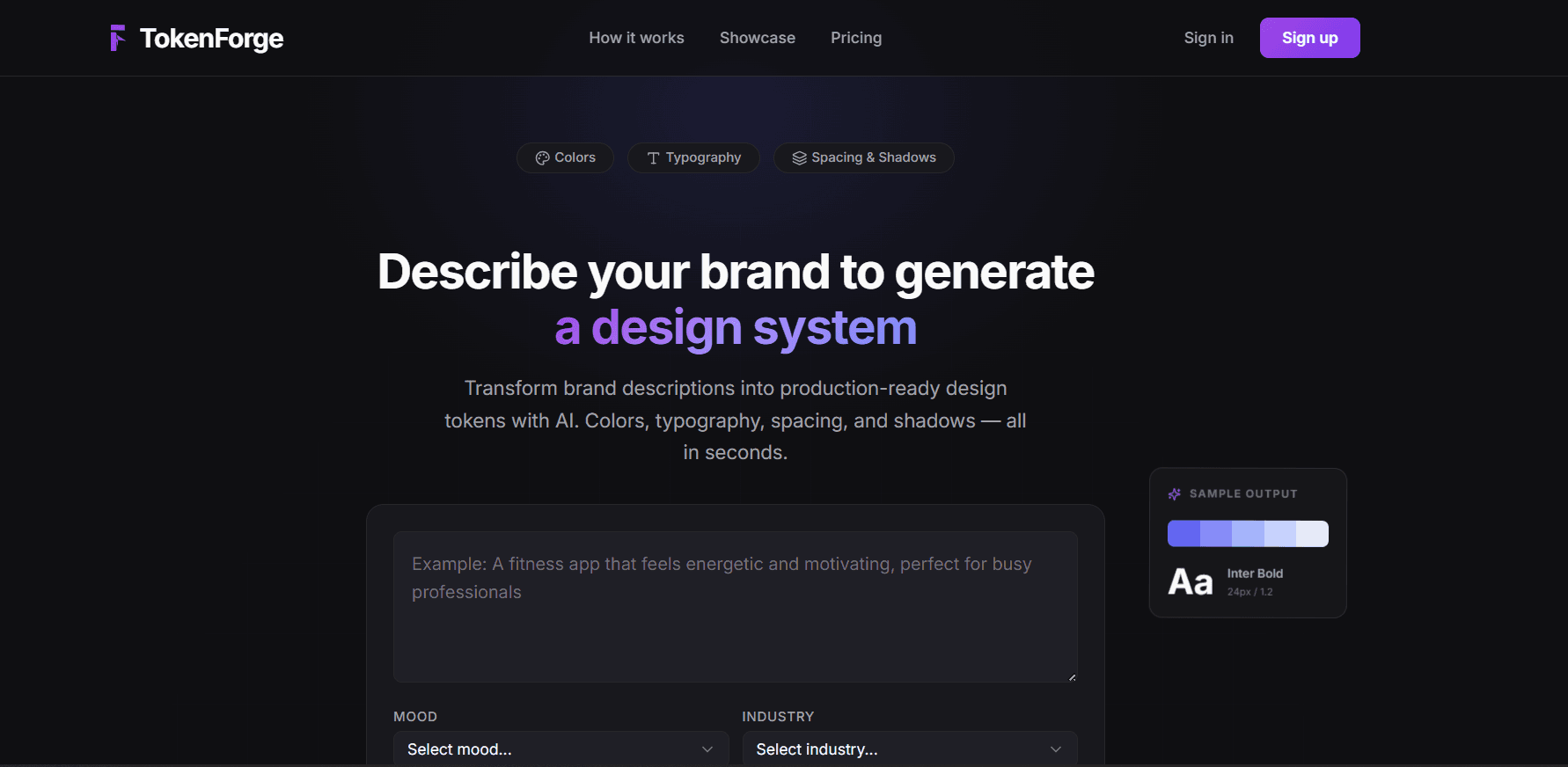Click the chevron arrow in mood selector
Viewport: 1568px width, 767px height.
(x=707, y=749)
